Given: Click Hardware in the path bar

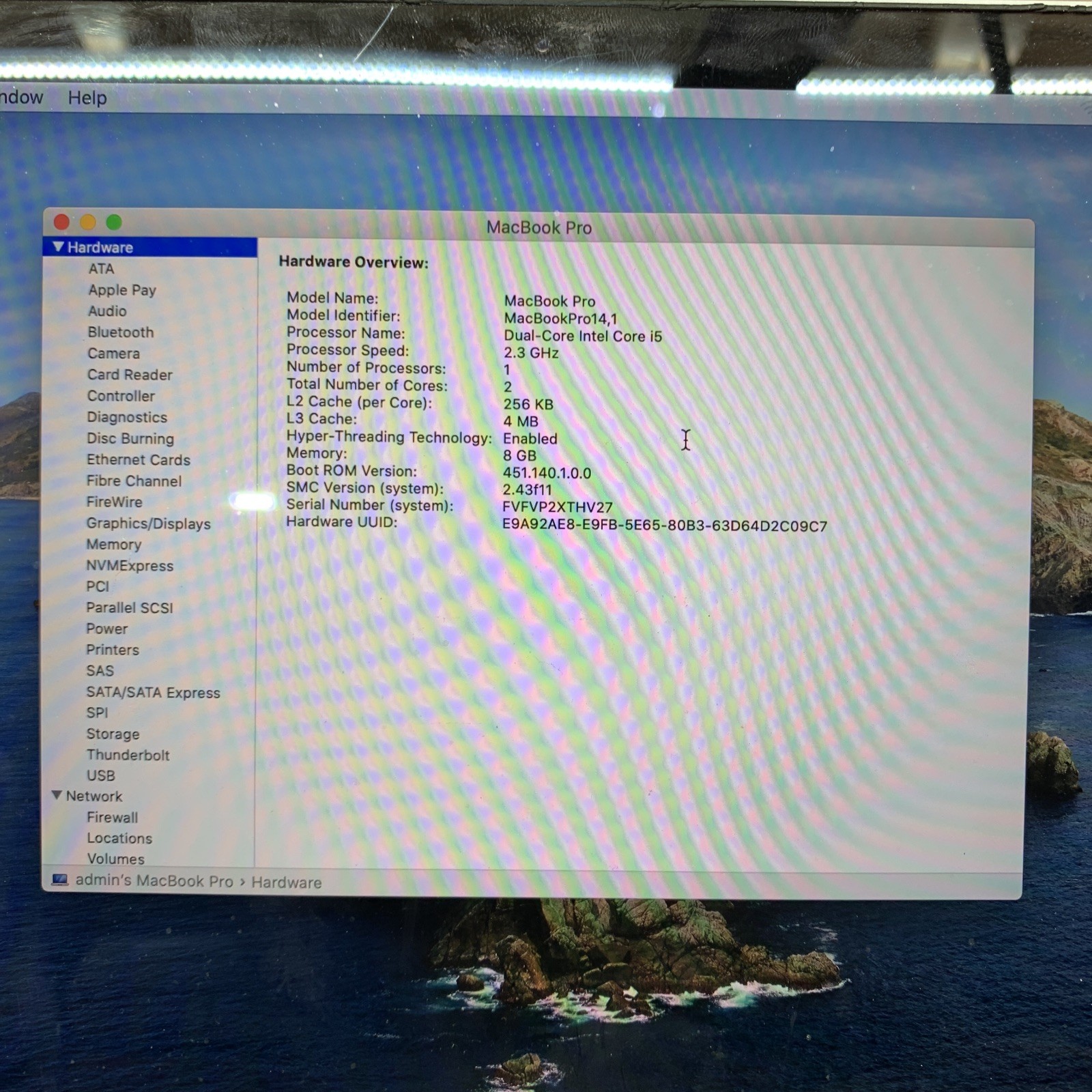Looking at the screenshot, I should 287,882.
